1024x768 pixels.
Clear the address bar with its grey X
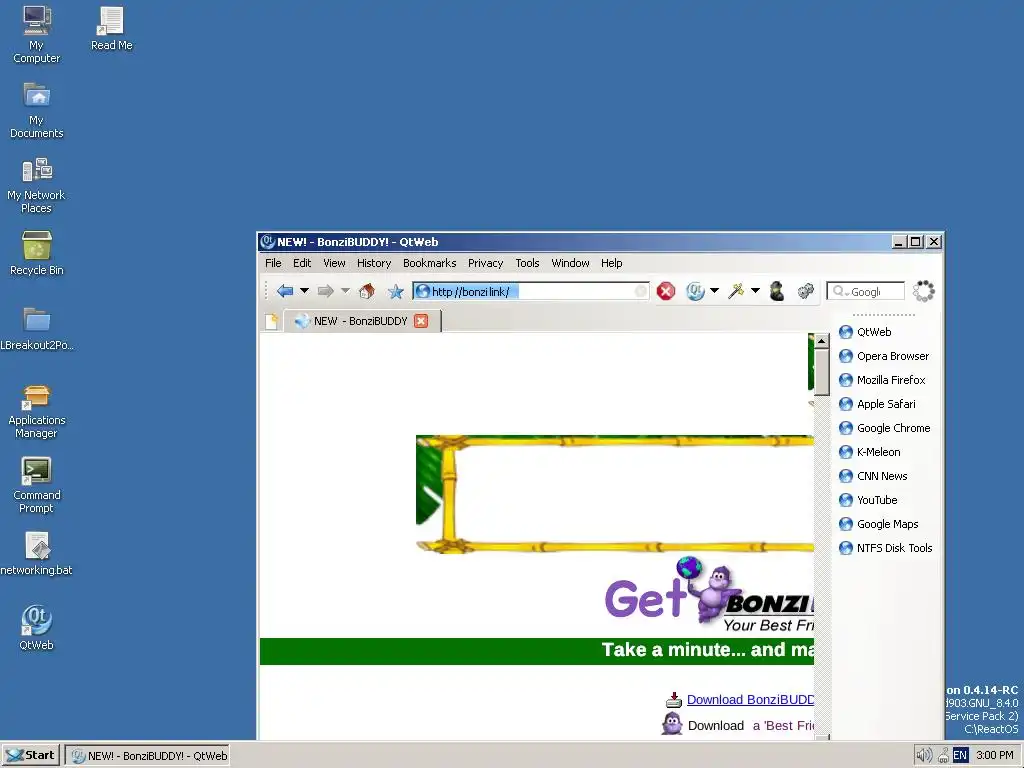click(x=641, y=291)
